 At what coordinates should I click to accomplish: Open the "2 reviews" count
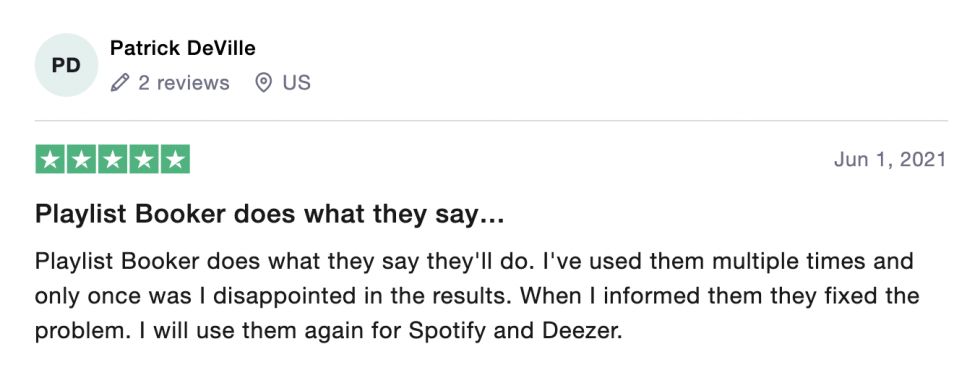(x=184, y=82)
